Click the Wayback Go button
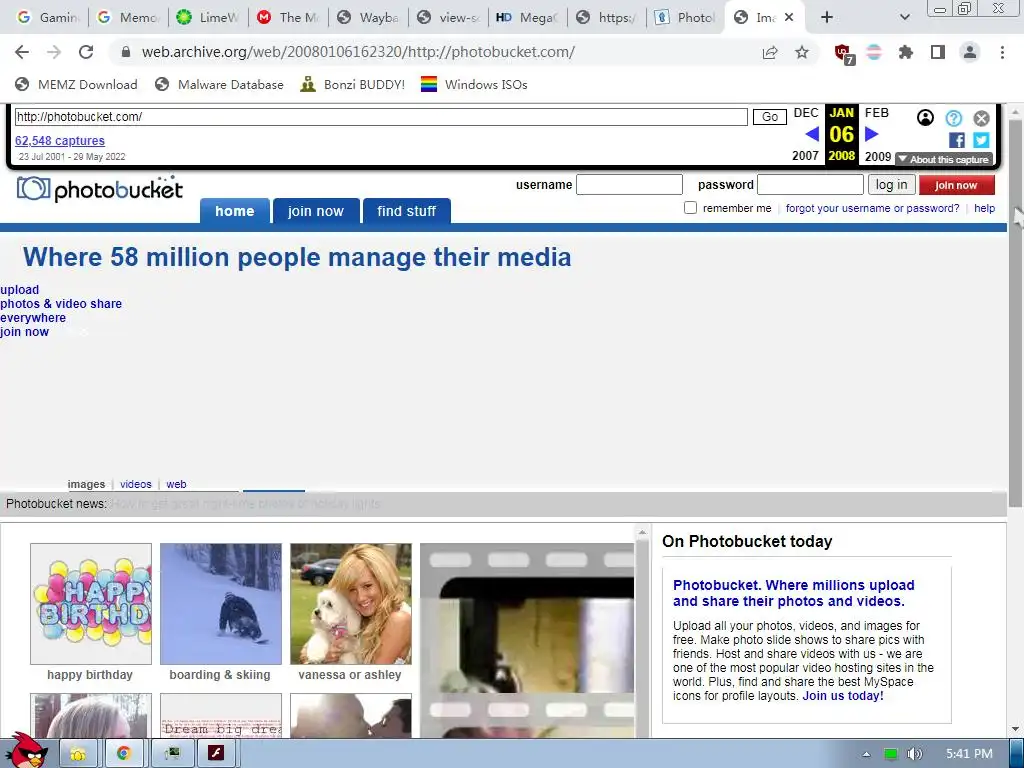This screenshot has height=768, width=1024. [x=770, y=117]
